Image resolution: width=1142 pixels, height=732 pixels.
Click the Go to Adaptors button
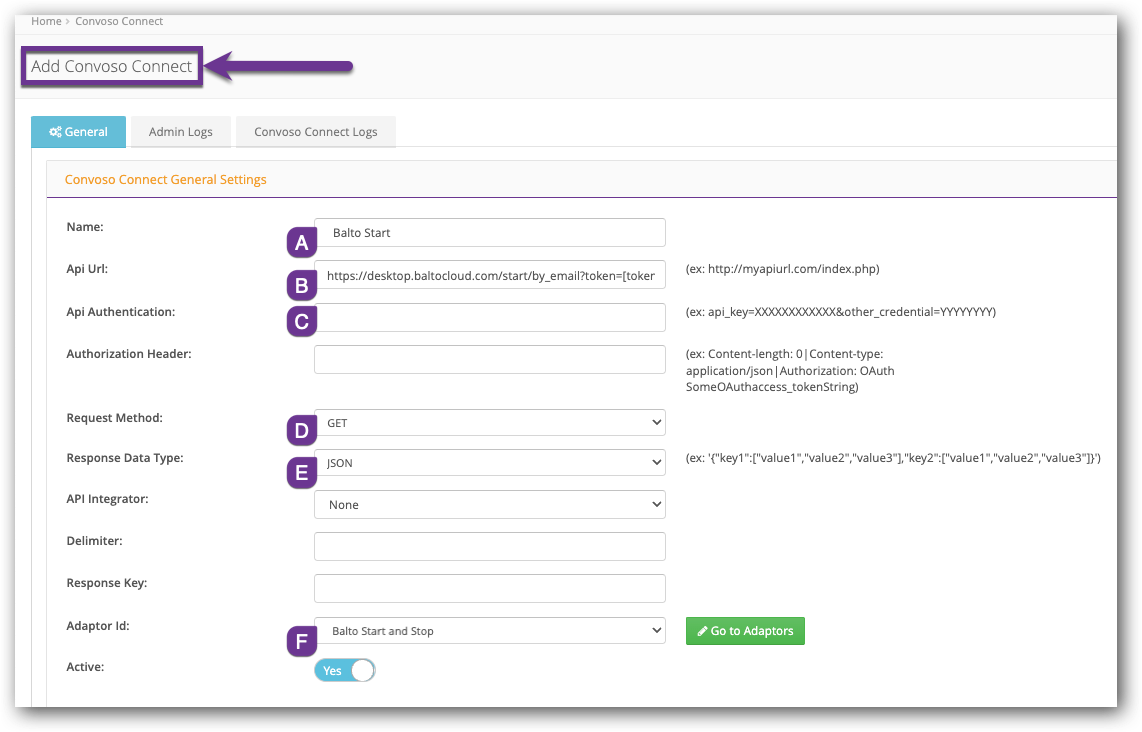745,631
